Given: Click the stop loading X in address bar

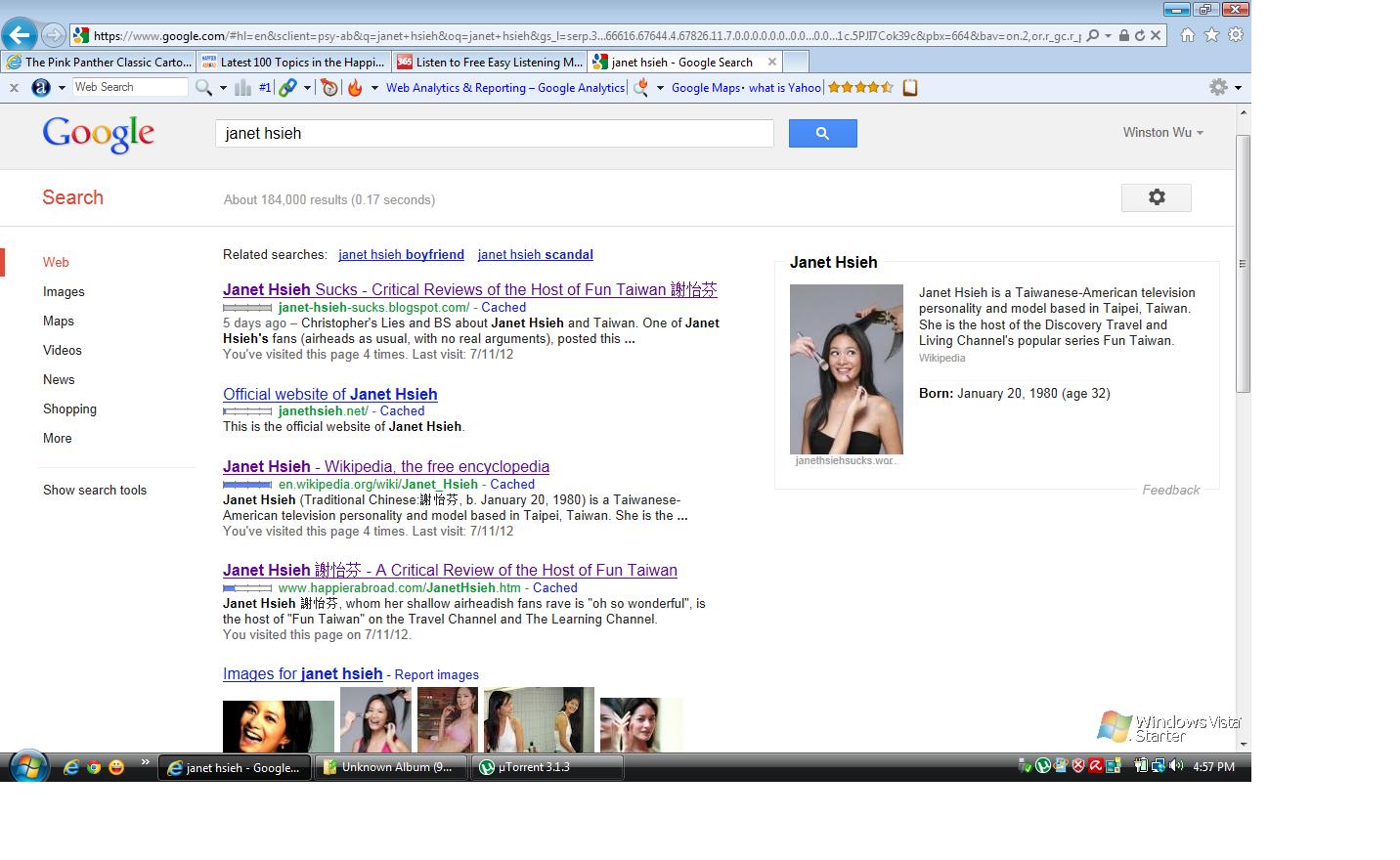Looking at the screenshot, I should tap(1156, 35).
